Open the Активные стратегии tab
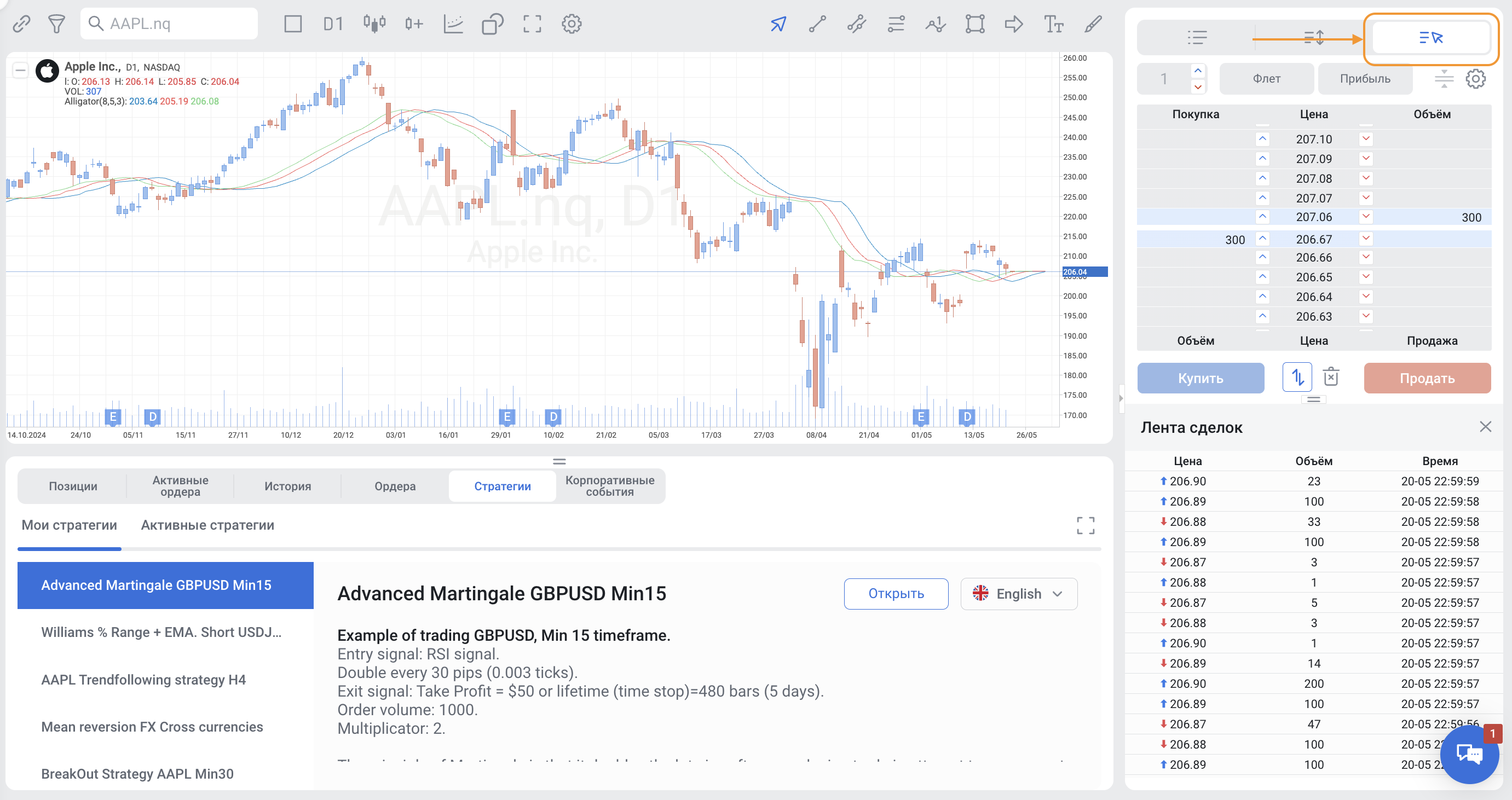Viewport: 1512px width, 800px height. (207, 525)
